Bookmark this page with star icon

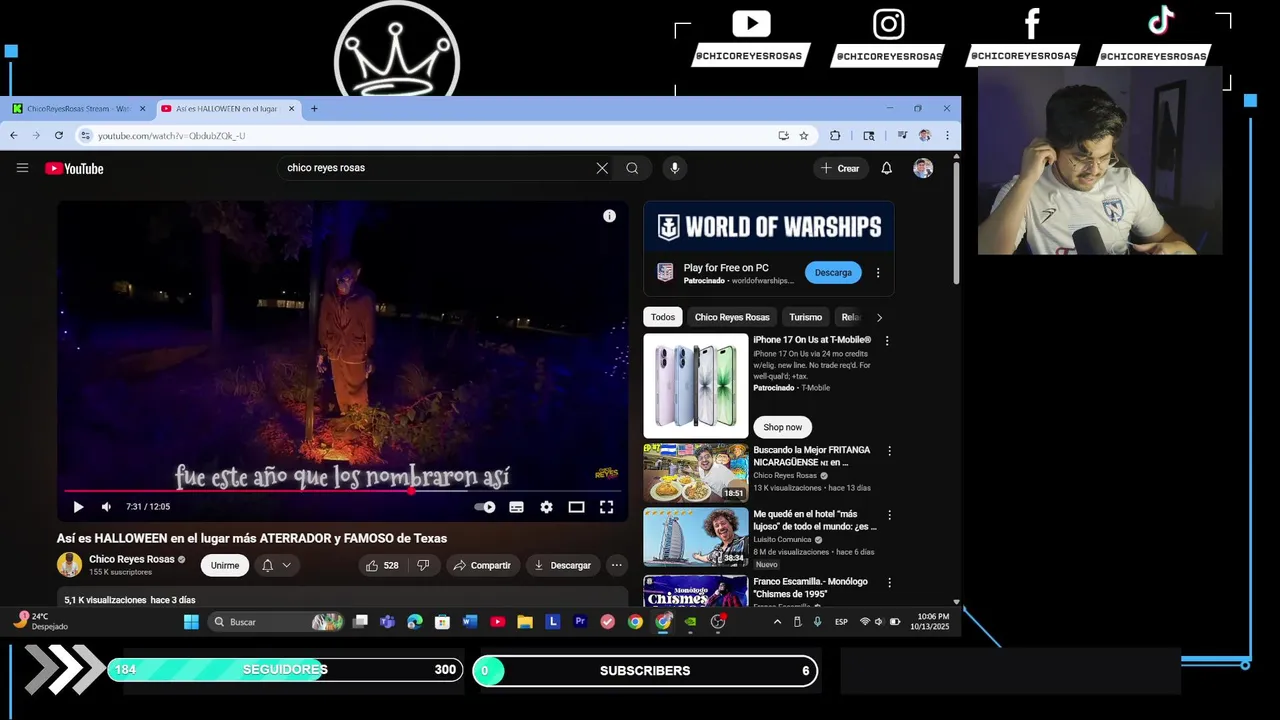(803, 135)
